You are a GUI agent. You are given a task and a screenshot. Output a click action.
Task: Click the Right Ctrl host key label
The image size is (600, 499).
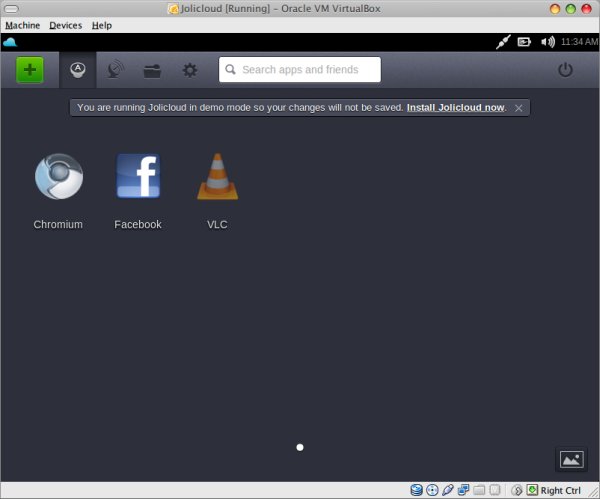pyautogui.click(x=560, y=491)
